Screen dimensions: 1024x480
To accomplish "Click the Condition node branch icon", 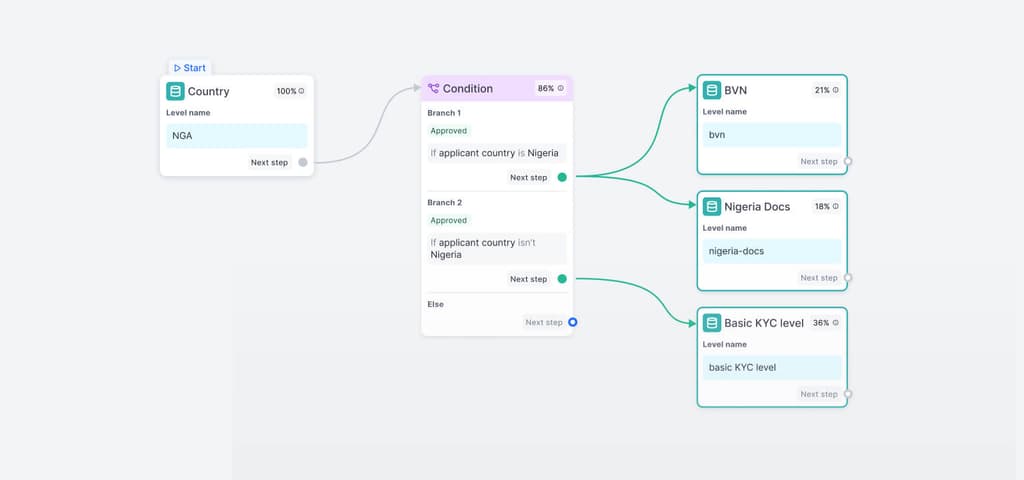I will [434, 88].
